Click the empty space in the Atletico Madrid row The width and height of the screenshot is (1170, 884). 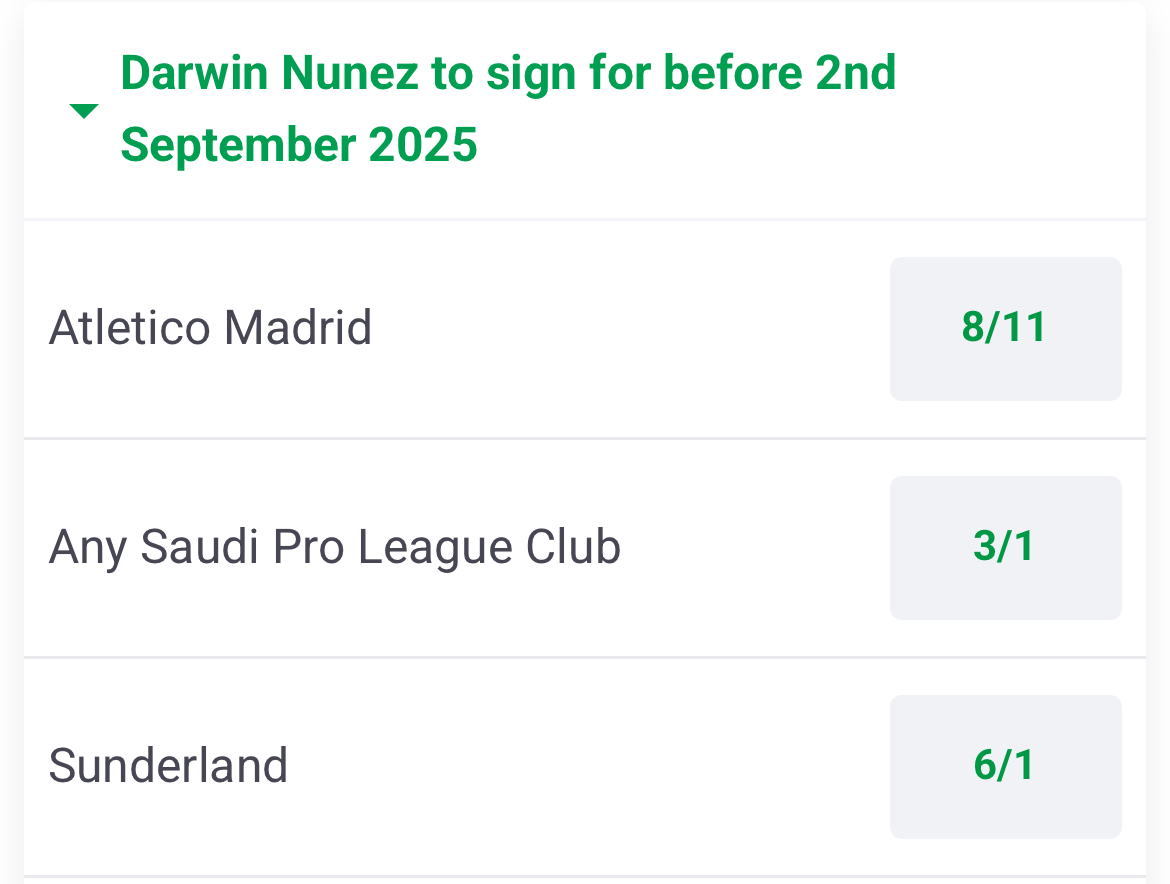pyautogui.click(x=631, y=329)
